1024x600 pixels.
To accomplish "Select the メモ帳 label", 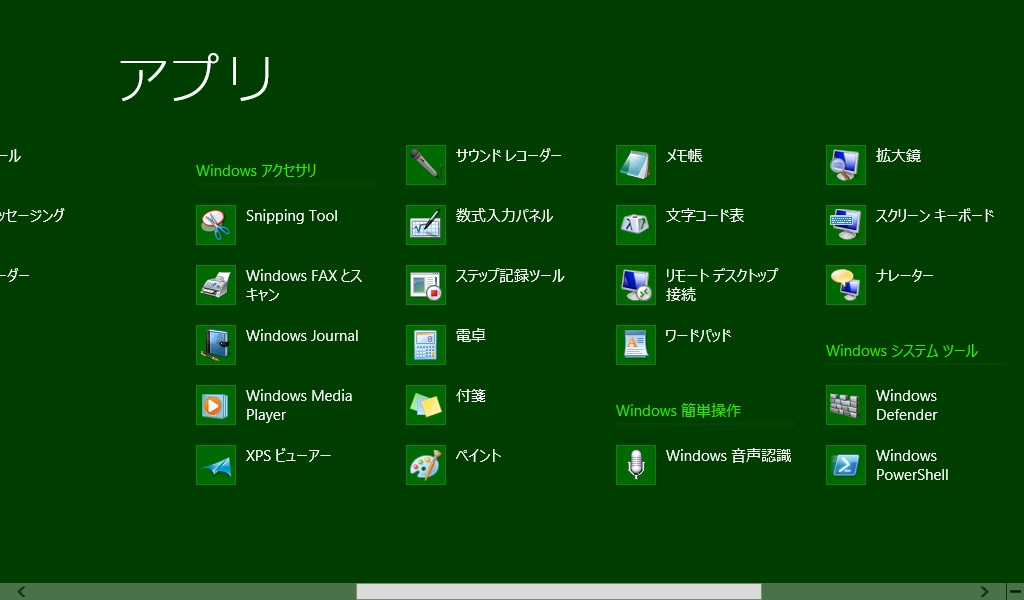I will (684, 155).
